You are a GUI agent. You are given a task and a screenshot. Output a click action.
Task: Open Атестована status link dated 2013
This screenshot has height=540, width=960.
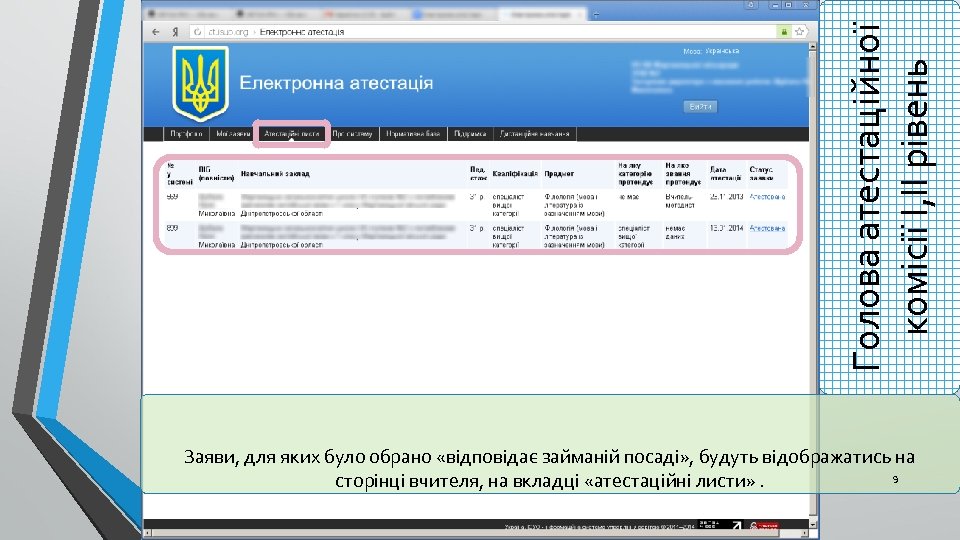click(x=767, y=197)
